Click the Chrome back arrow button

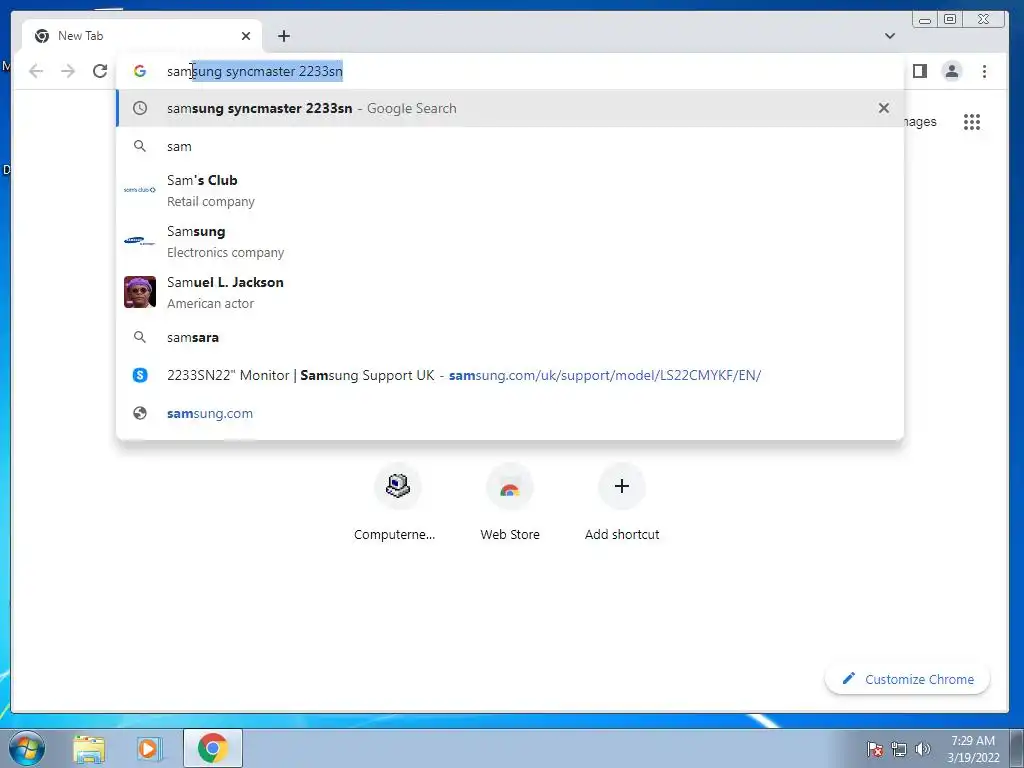tap(36, 71)
